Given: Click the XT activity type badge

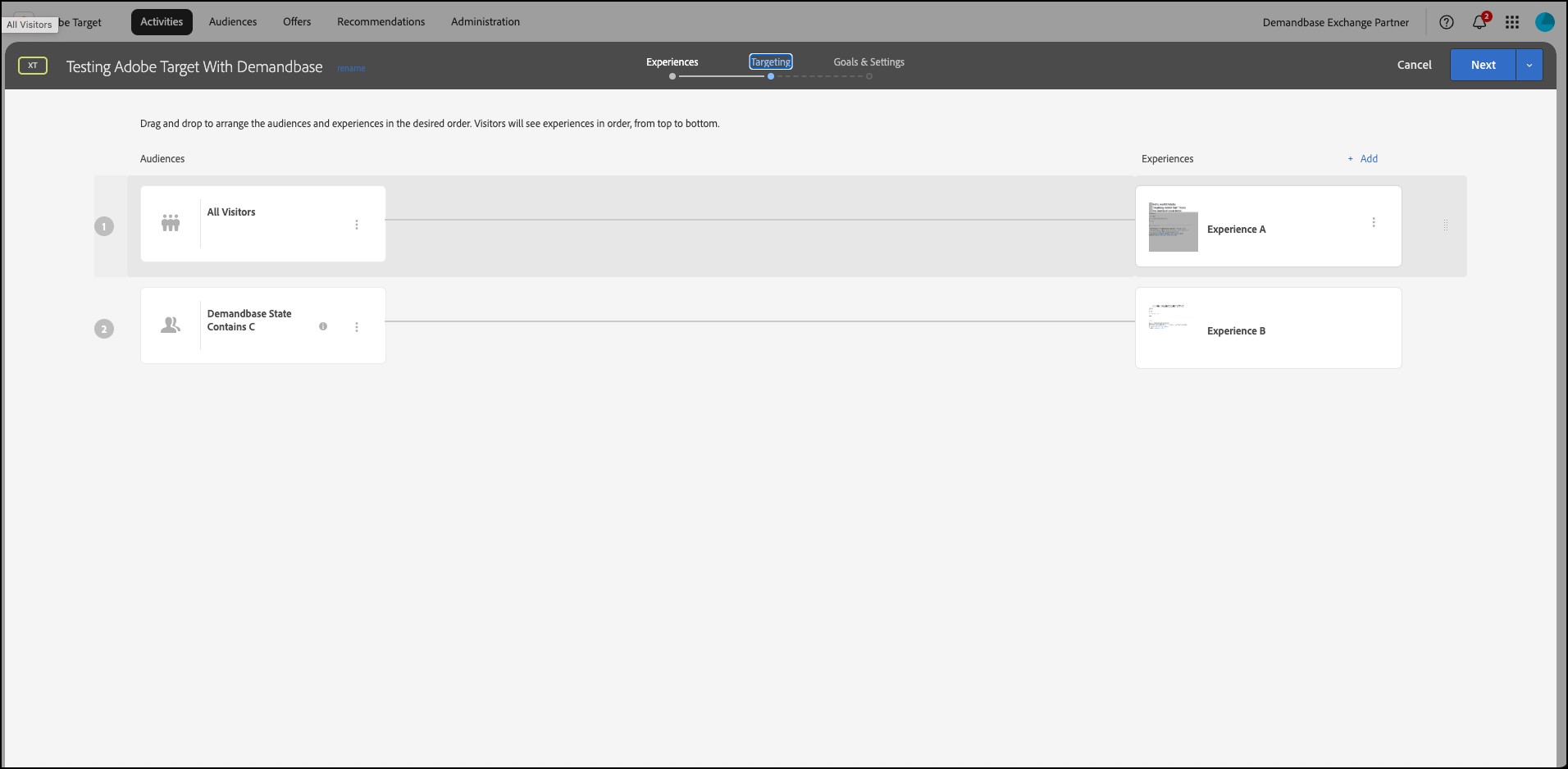Looking at the screenshot, I should tap(33, 66).
